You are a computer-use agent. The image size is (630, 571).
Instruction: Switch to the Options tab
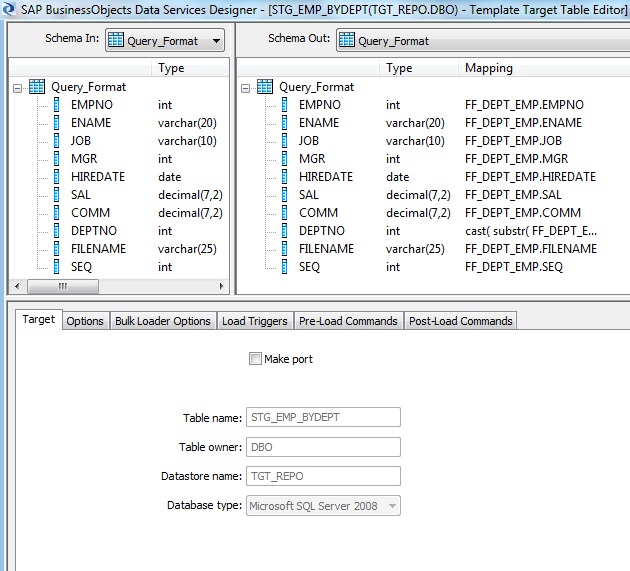coord(85,321)
